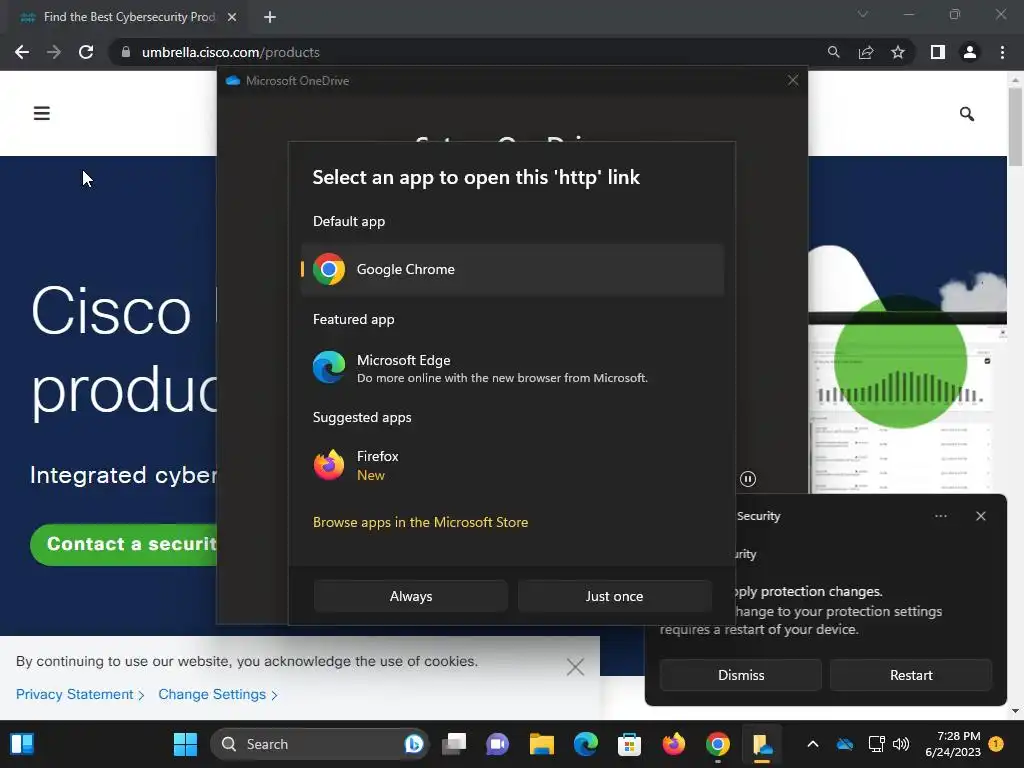Click Restart in Security notification
The image size is (1024, 768).
911,675
